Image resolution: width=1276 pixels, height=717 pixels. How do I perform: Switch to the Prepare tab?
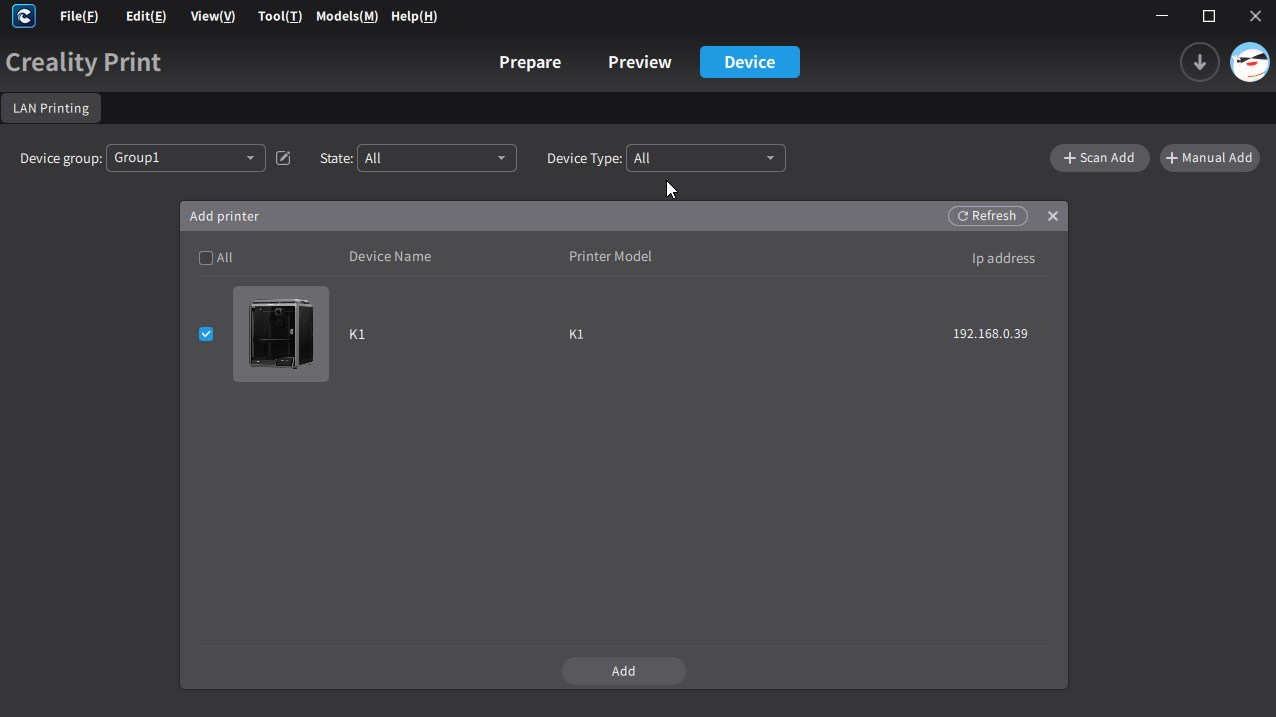click(530, 62)
